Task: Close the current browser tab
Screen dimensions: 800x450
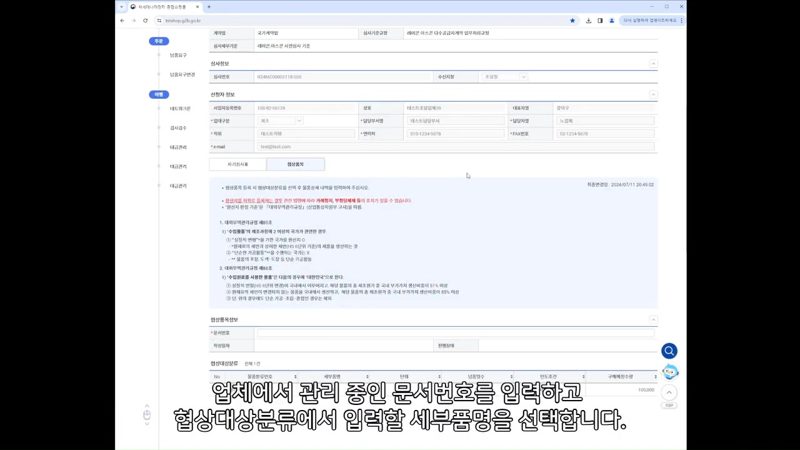Action: point(197,7)
